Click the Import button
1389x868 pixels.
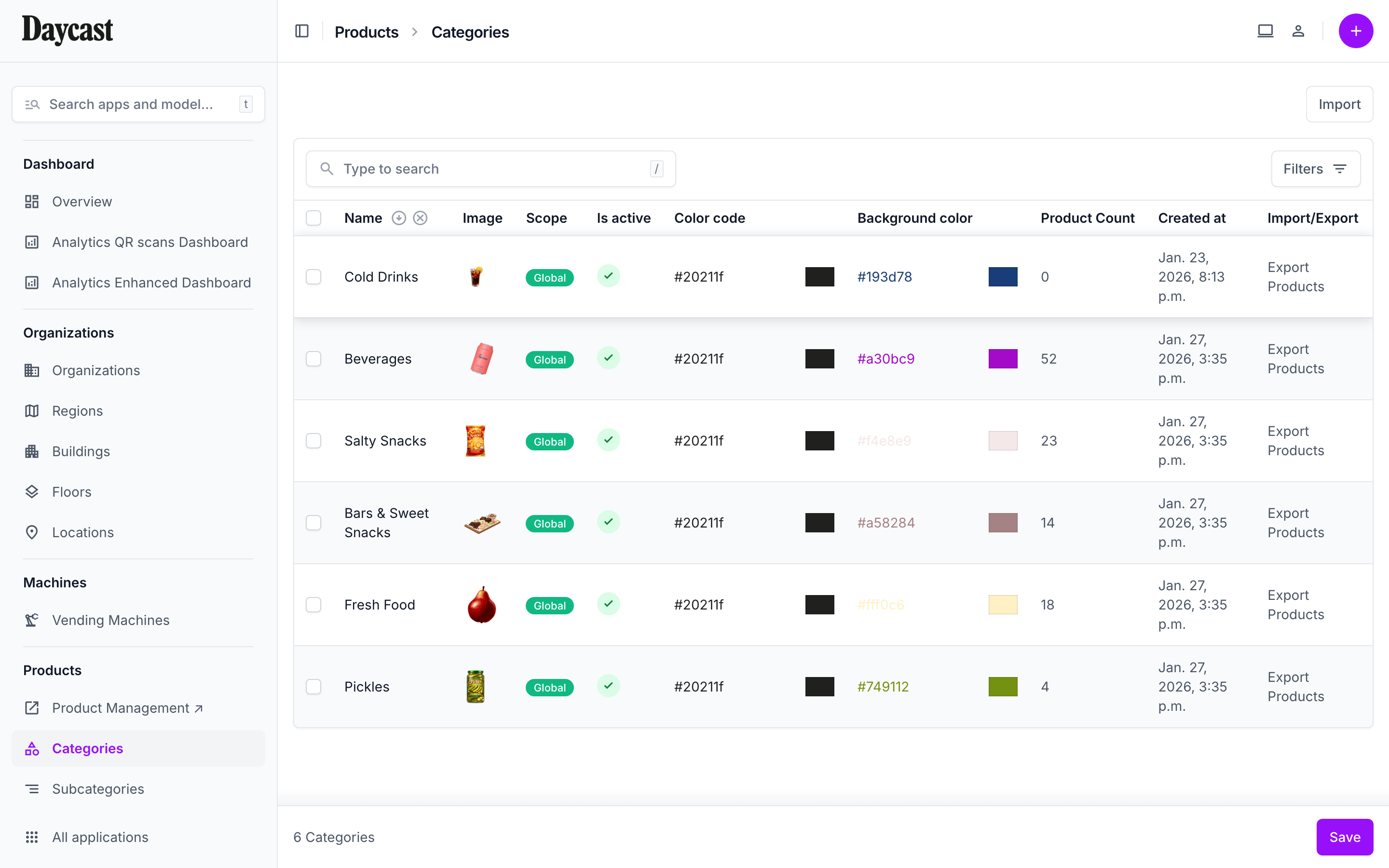tap(1339, 105)
